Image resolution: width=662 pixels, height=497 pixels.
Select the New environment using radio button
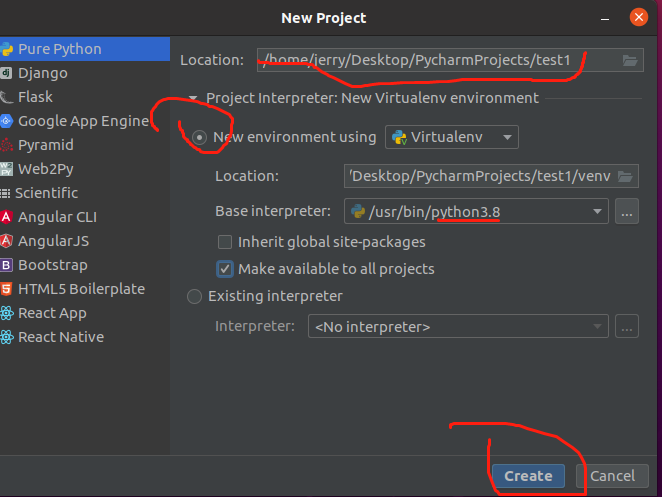199,137
